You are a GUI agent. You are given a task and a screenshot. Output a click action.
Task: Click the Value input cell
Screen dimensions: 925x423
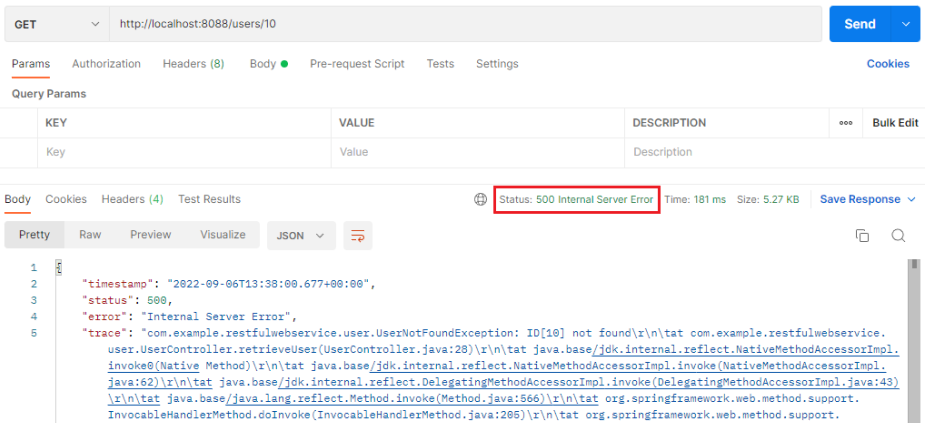[478, 152]
